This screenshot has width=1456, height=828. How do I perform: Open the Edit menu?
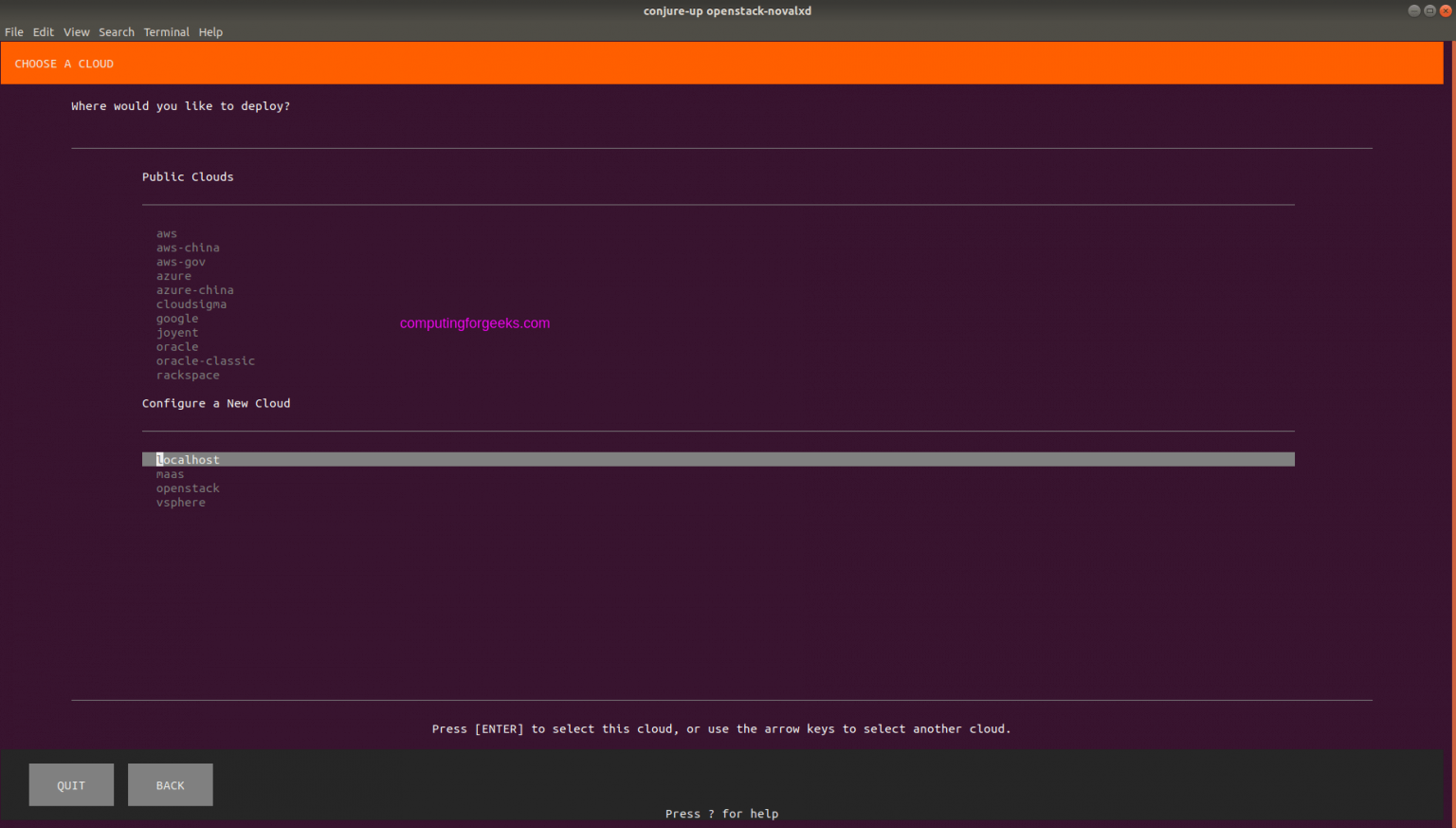pos(44,31)
